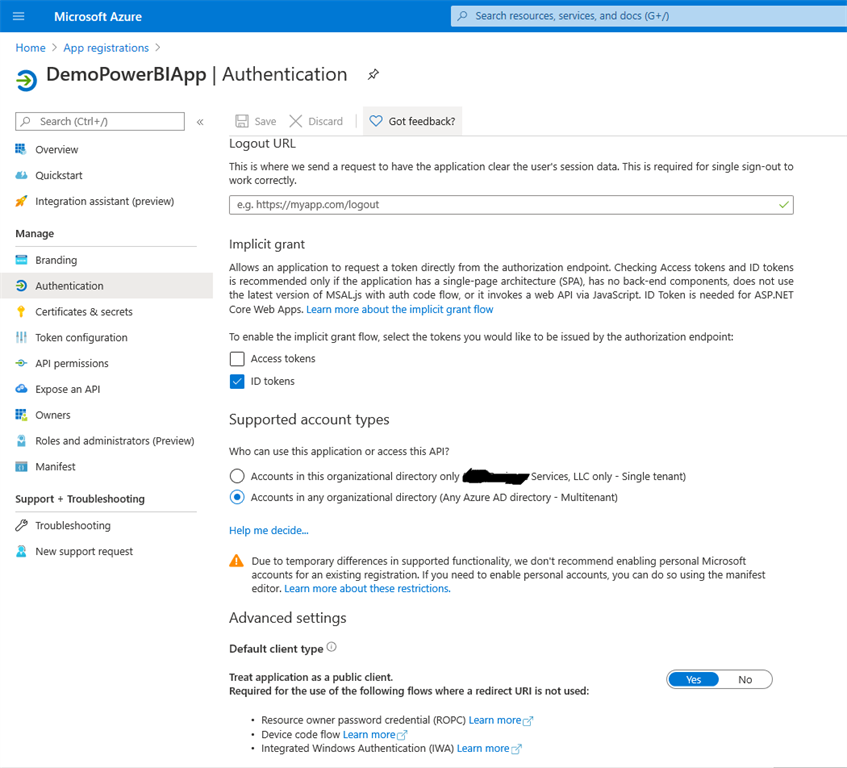Go to Home breadcrumb
Screen dimensions: 847x768
click(30, 48)
